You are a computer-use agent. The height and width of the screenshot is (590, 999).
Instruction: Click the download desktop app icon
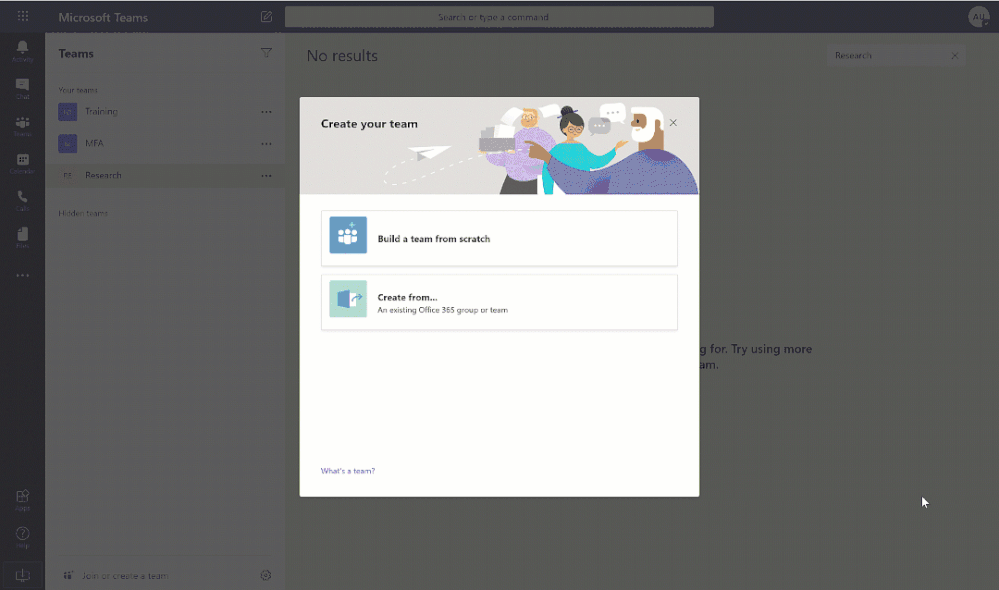(x=22, y=575)
